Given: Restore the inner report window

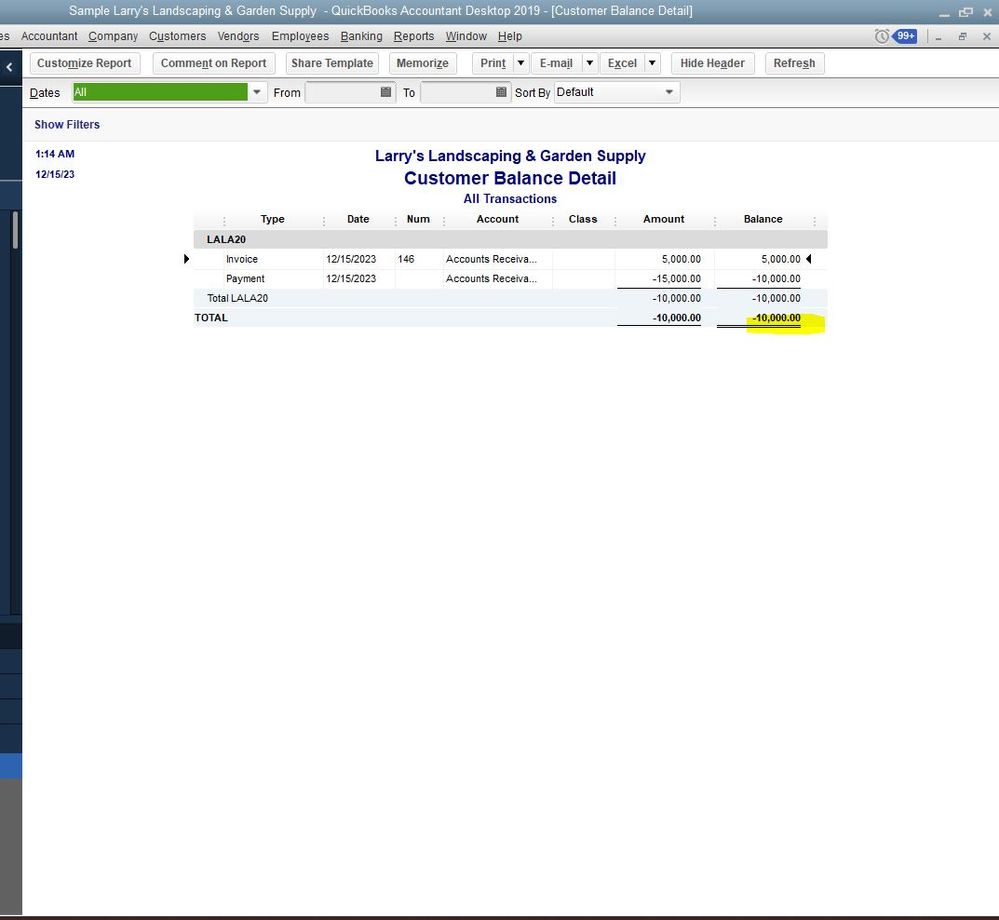Looking at the screenshot, I should (962, 37).
